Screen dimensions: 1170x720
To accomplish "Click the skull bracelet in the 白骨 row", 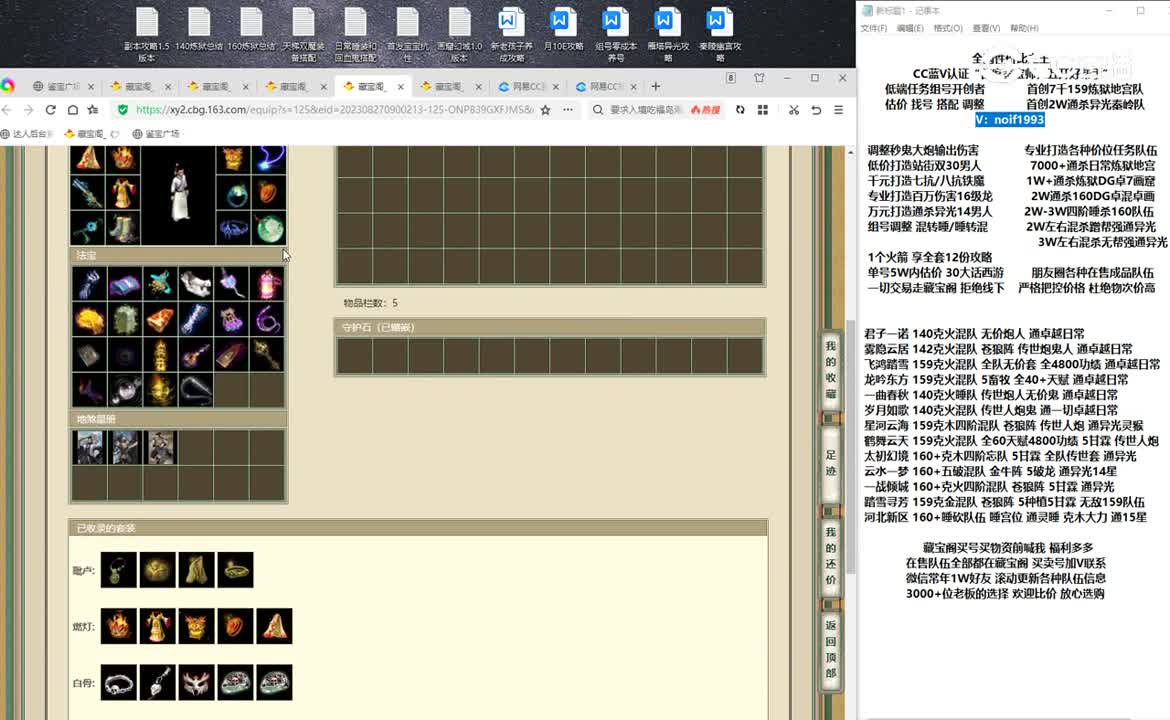I will pyautogui.click(x=119, y=683).
